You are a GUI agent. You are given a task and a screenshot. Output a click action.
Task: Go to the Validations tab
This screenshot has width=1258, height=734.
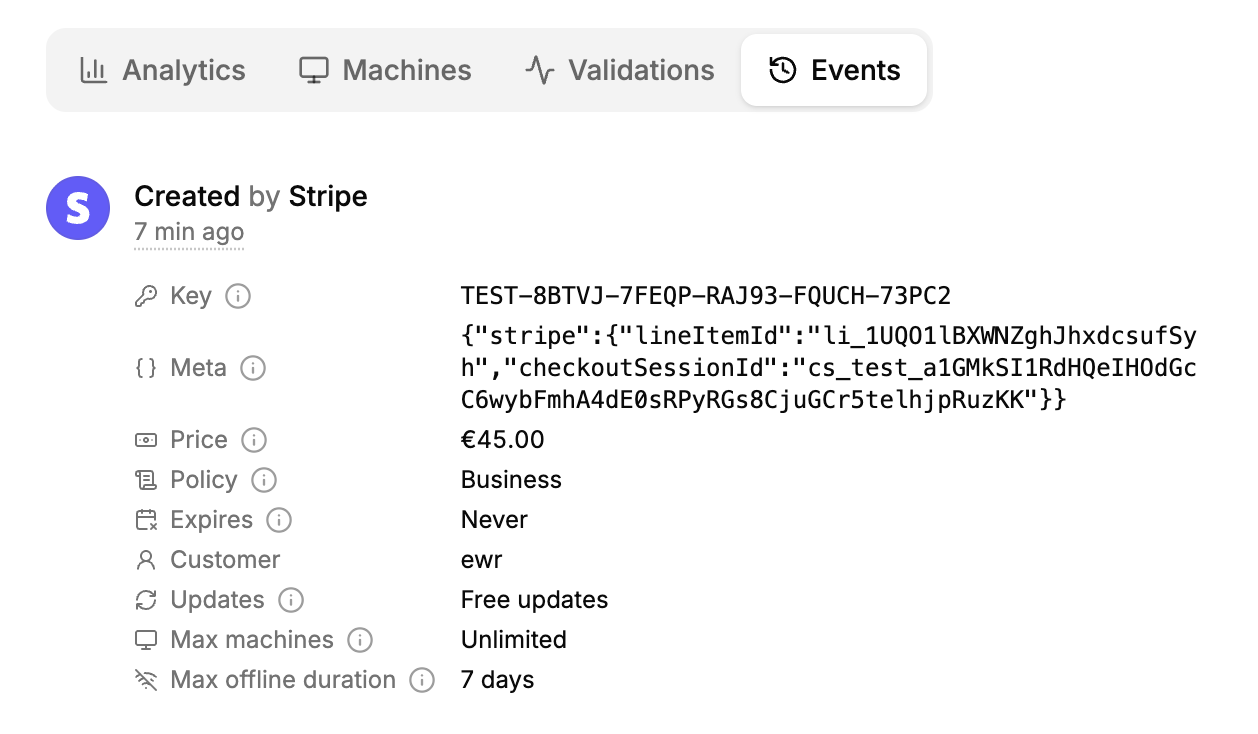(x=620, y=70)
